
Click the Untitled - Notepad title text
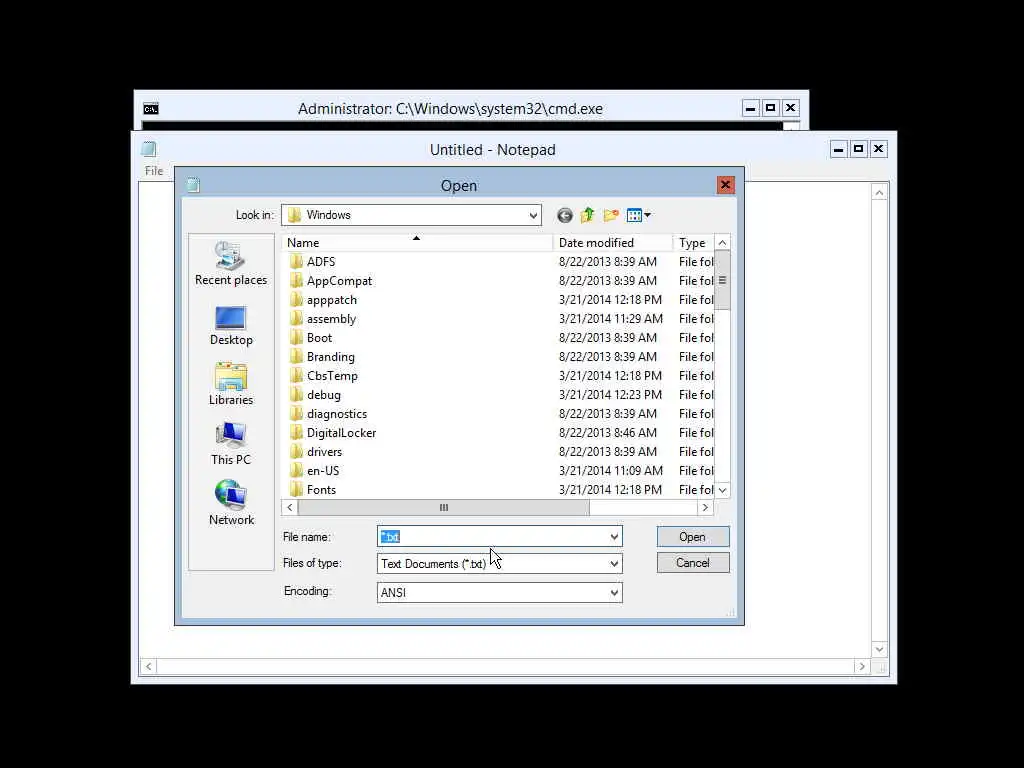(x=492, y=150)
